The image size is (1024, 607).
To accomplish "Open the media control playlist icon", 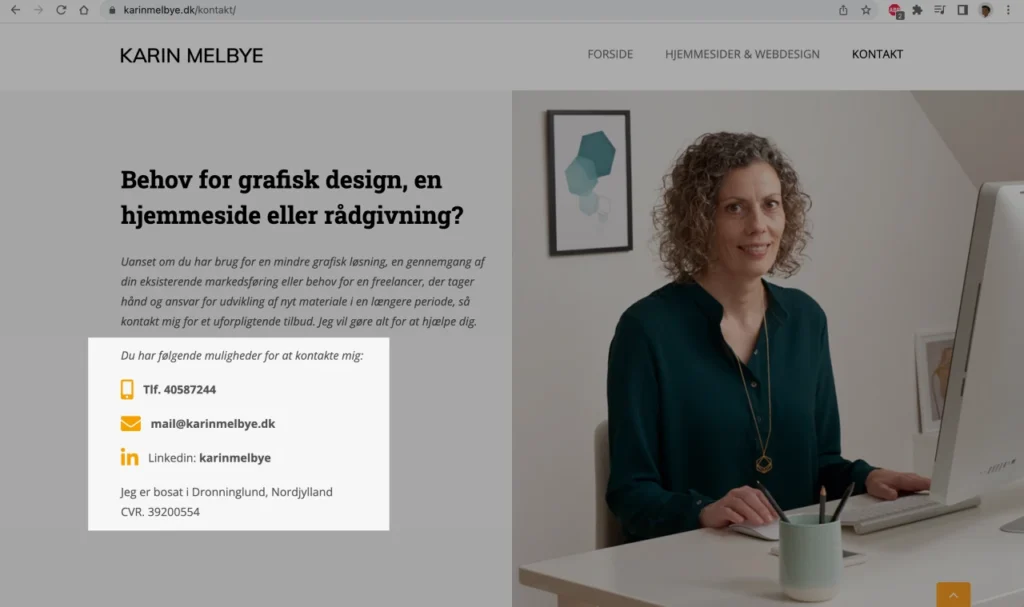I will pos(940,10).
